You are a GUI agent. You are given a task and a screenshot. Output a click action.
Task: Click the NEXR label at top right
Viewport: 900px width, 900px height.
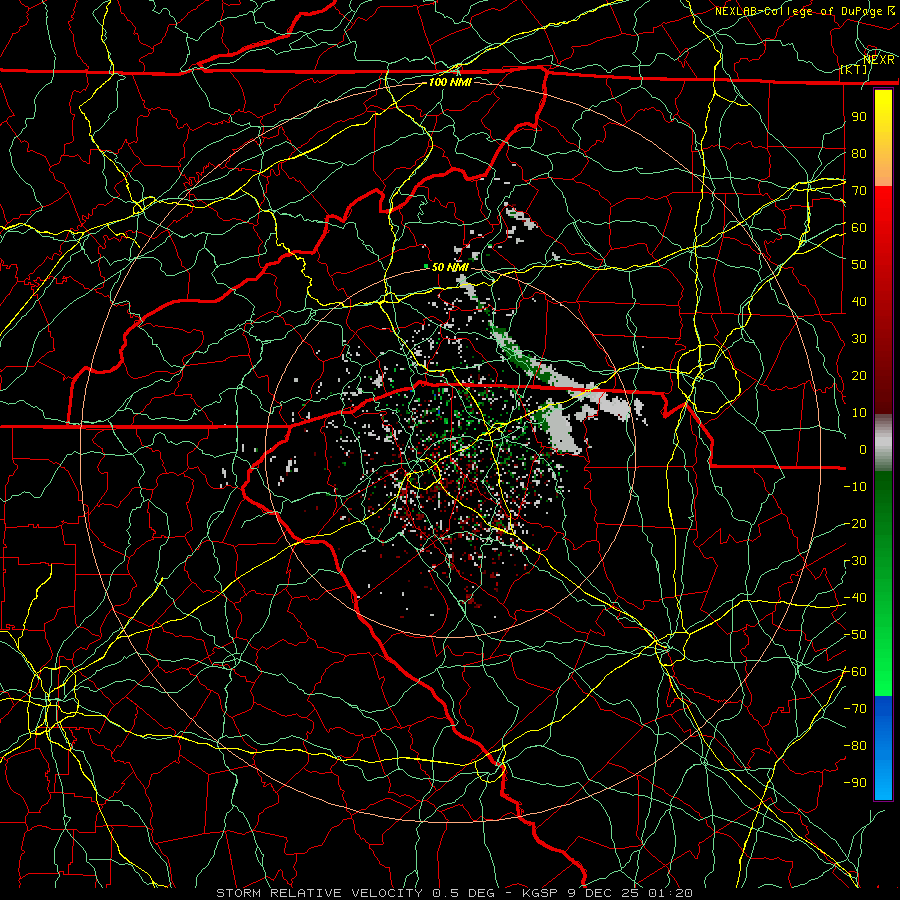point(879,60)
